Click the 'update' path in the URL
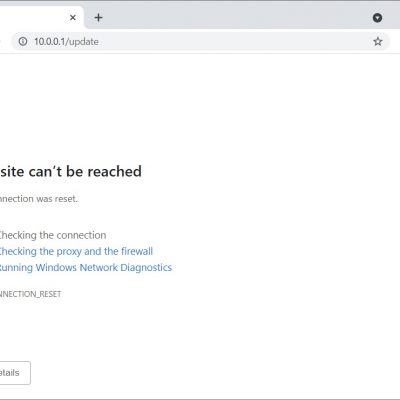This screenshot has height=400, width=400. [x=84, y=42]
